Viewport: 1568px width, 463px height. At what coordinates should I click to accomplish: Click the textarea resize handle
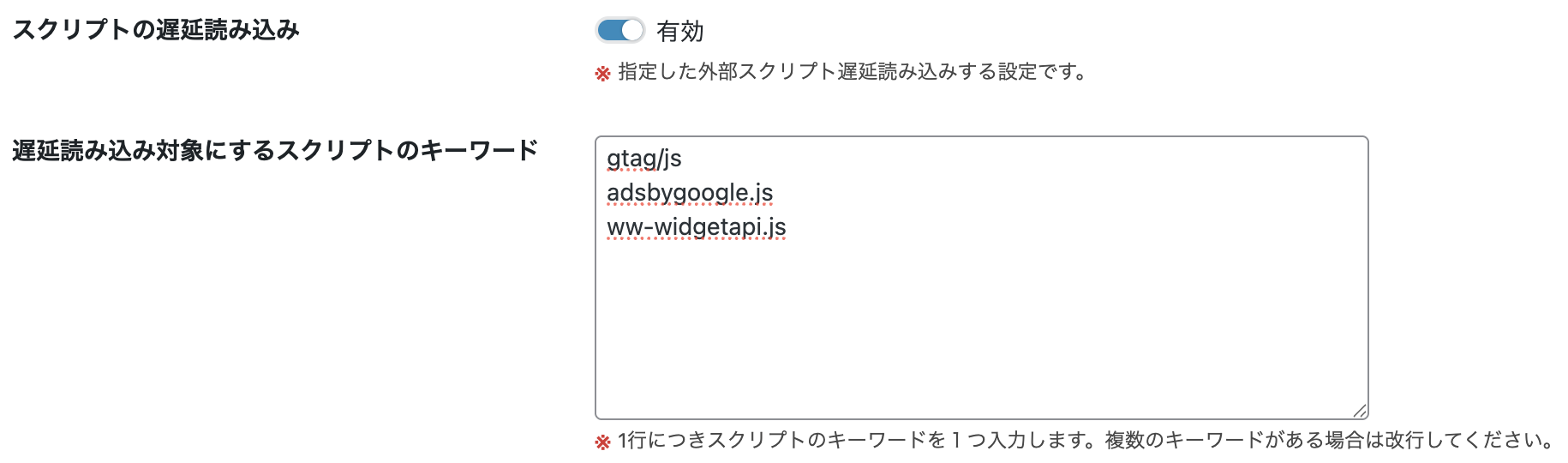1359,411
